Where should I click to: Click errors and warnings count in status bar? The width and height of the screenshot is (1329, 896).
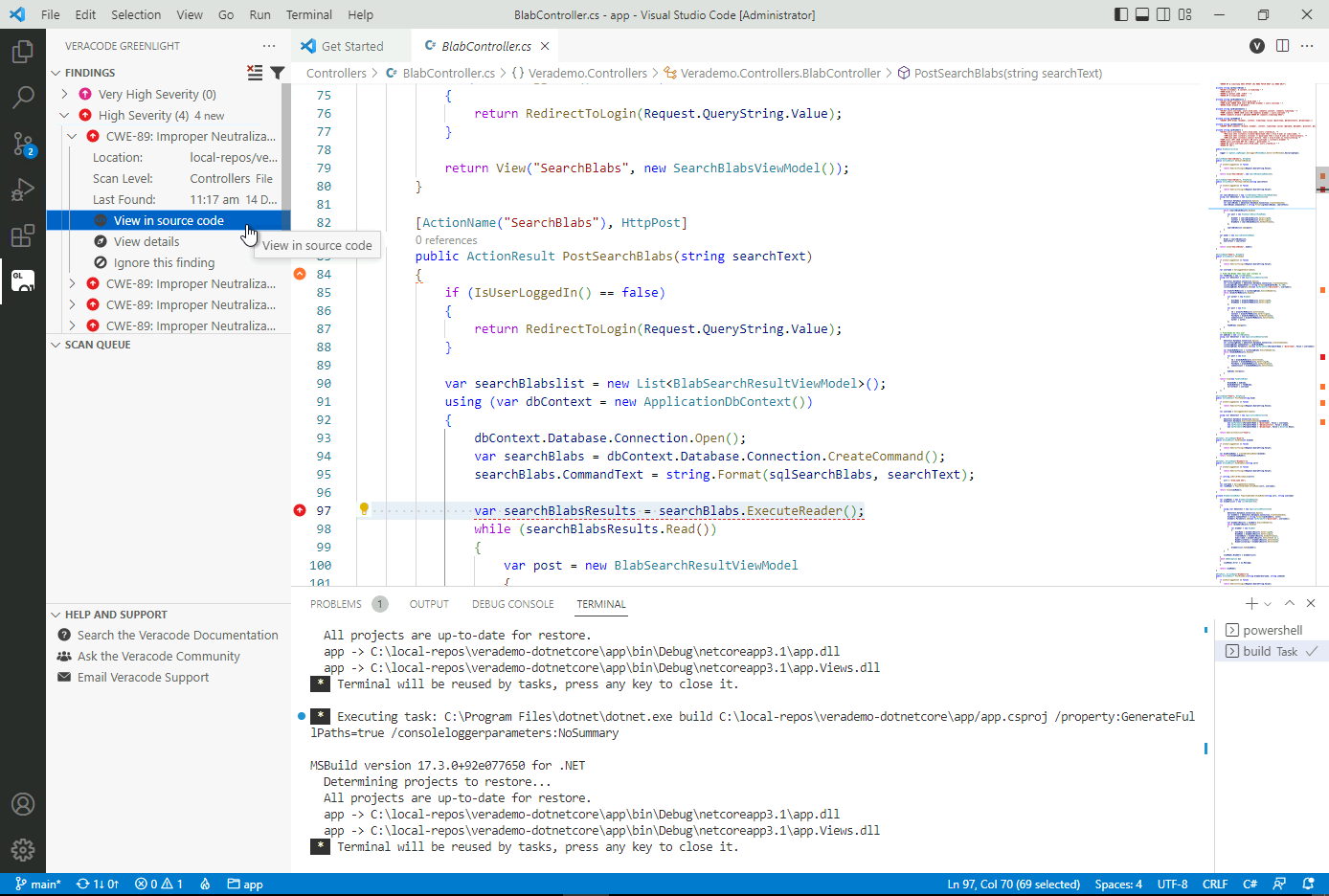point(159,884)
